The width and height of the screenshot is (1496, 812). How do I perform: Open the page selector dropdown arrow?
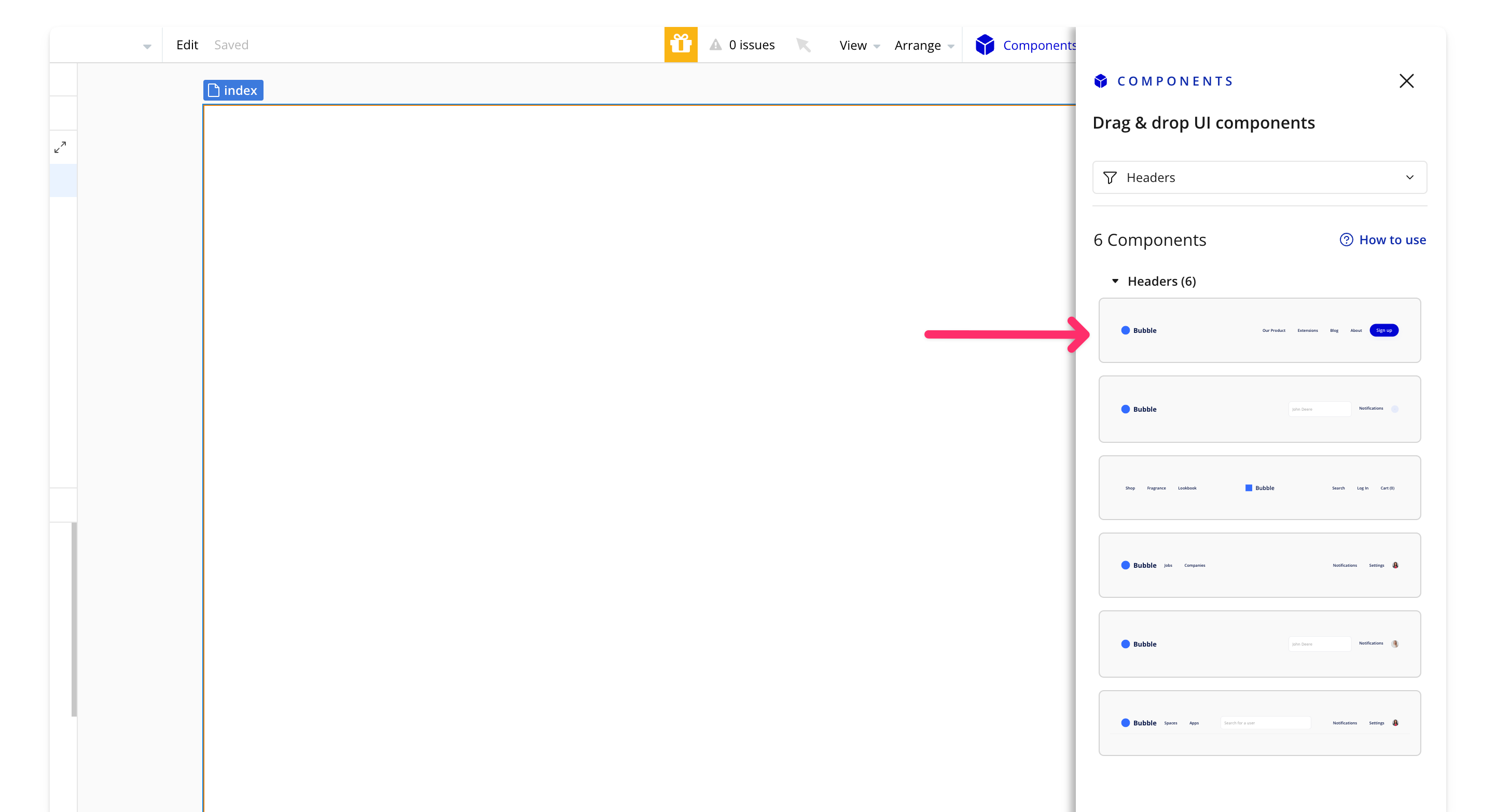tap(147, 47)
